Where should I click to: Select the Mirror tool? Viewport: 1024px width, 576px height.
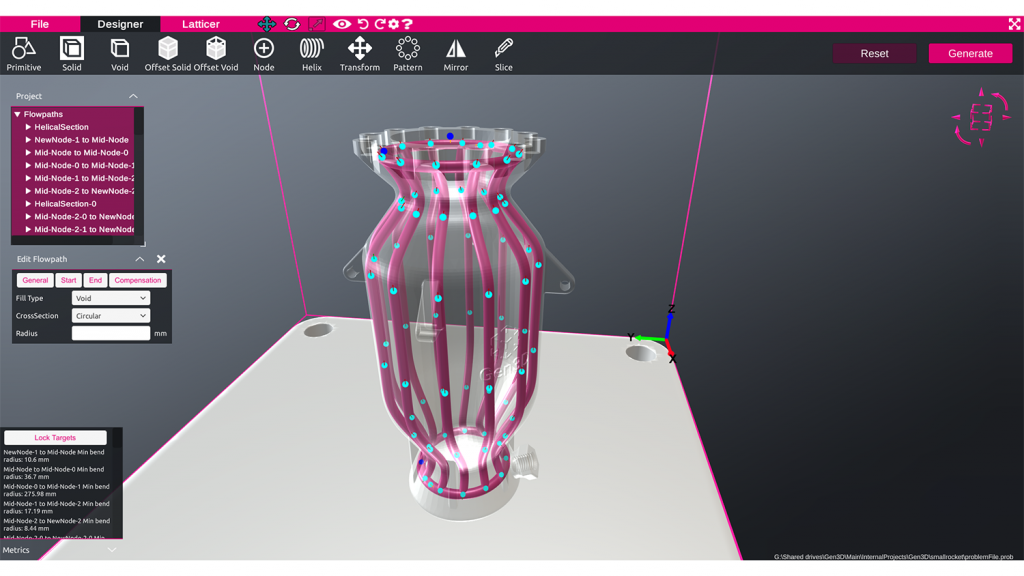coord(455,50)
